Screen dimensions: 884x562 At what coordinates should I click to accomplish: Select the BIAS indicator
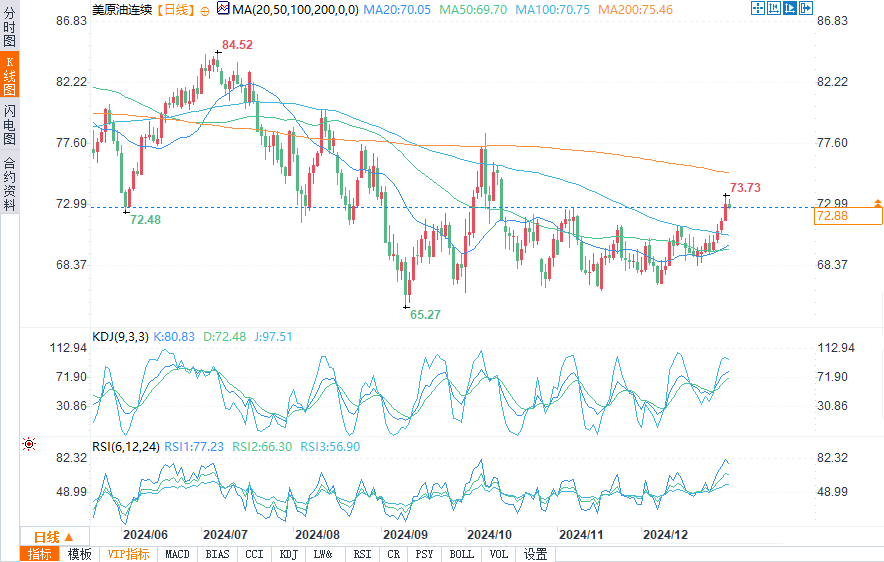click(218, 554)
